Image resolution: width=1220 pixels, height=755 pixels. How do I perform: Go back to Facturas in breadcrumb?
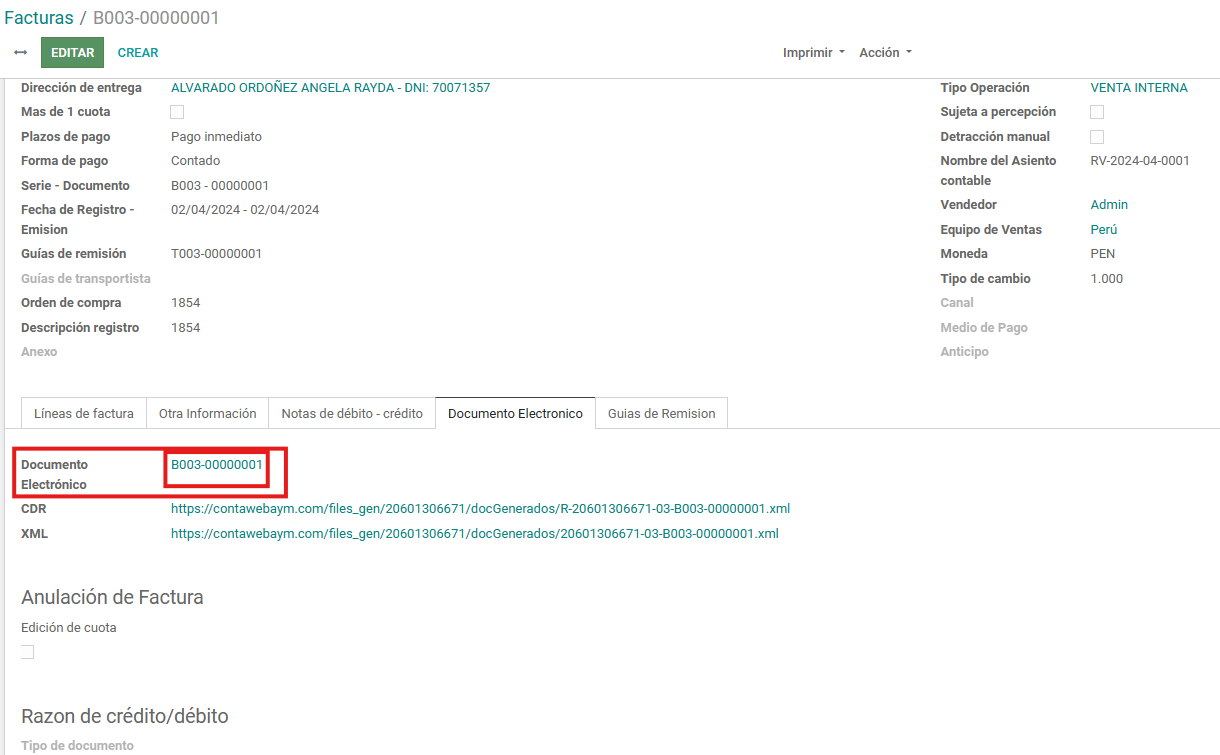pos(39,18)
